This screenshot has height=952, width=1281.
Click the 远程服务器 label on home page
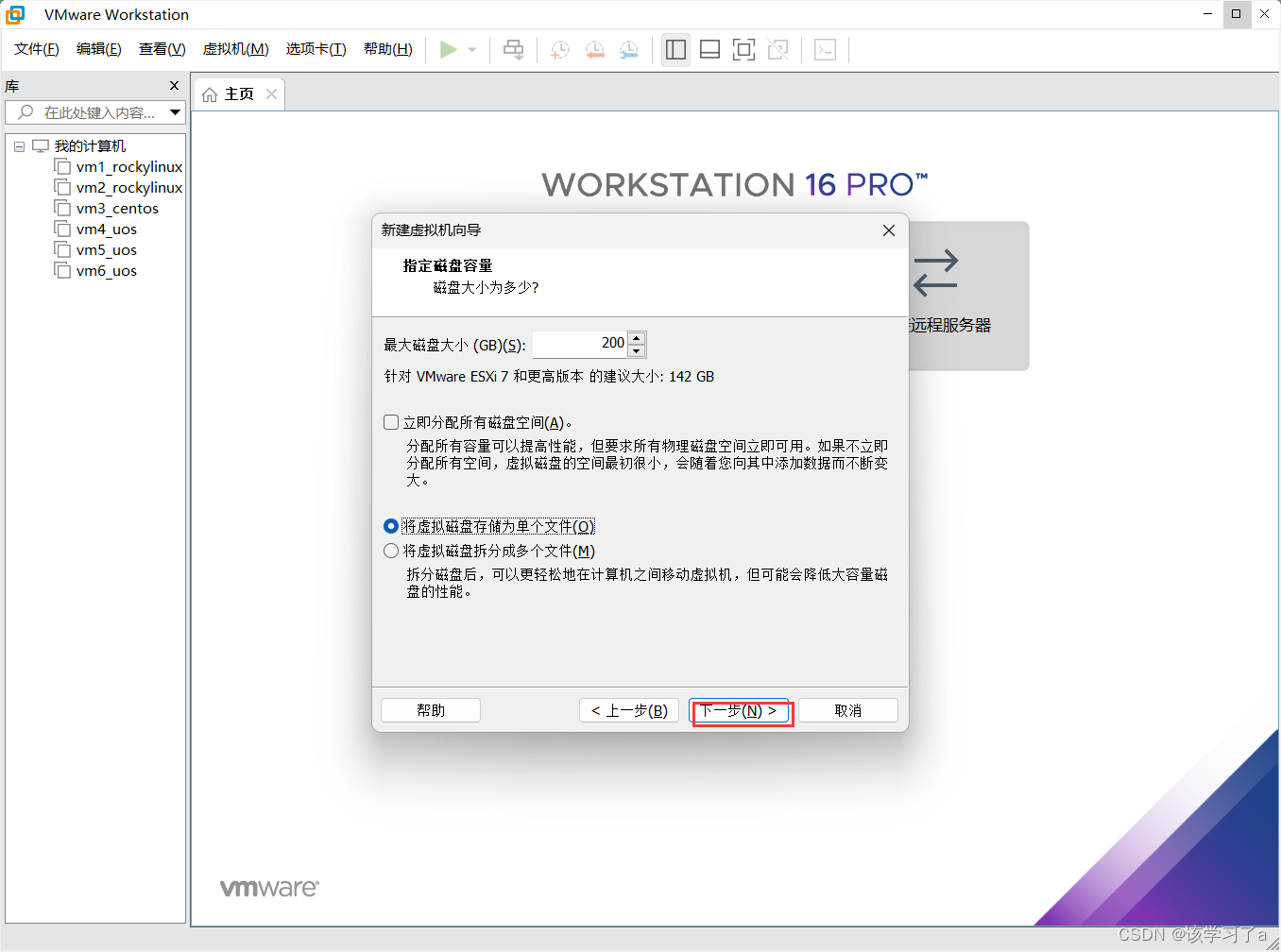[950, 325]
